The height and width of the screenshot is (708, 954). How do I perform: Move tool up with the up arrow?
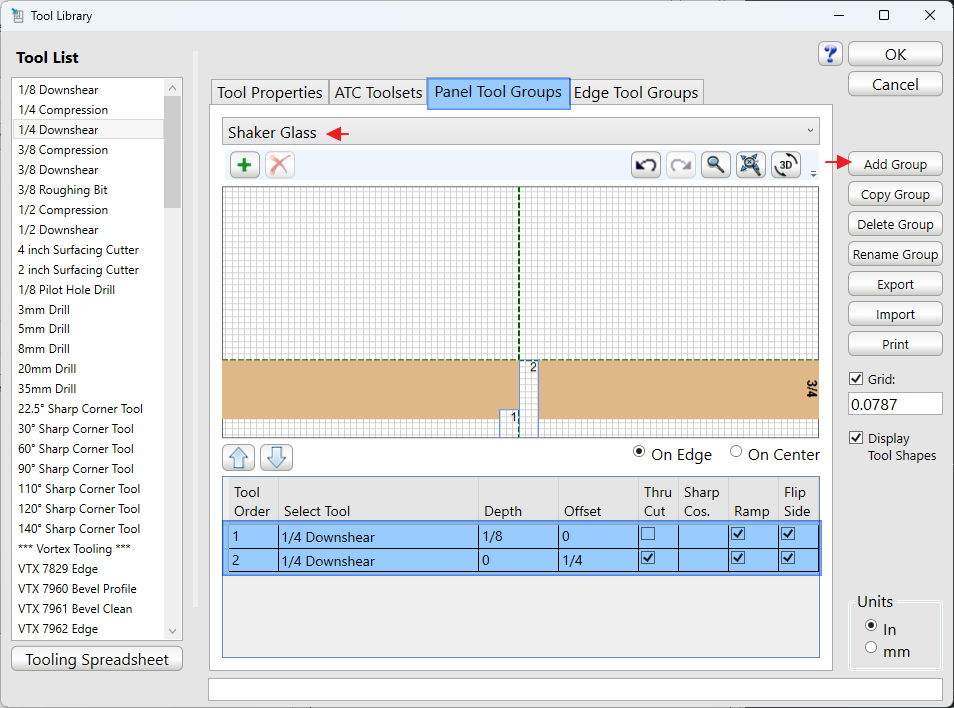point(240,458)
